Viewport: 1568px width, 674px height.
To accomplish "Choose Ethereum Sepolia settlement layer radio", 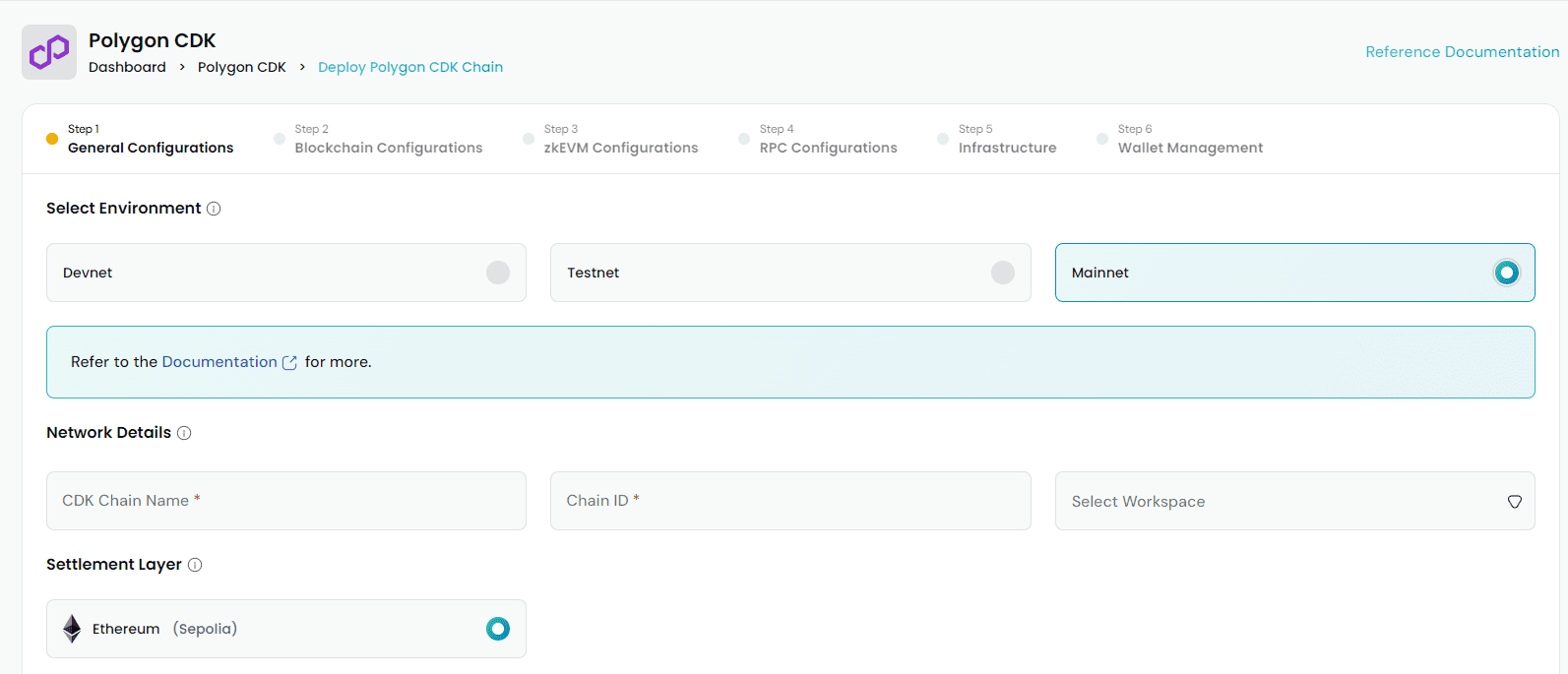I will [x=498, y=629].
